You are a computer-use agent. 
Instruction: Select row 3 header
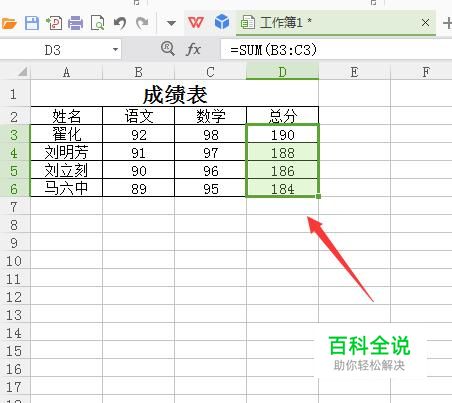point(15,134)
